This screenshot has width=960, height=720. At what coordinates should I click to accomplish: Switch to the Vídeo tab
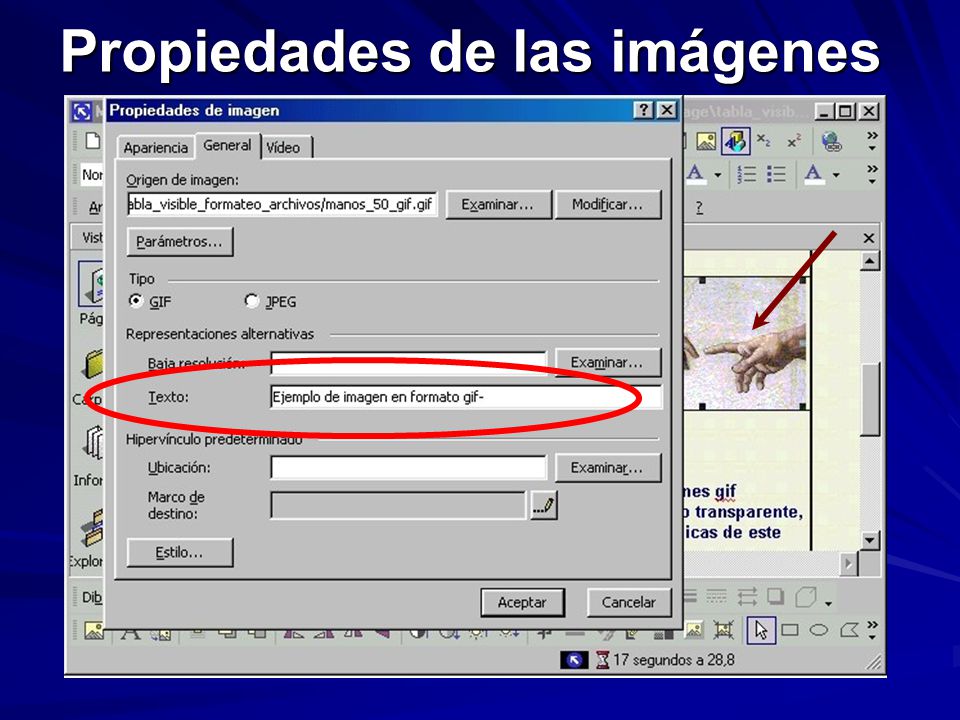[x=283, y=148]
